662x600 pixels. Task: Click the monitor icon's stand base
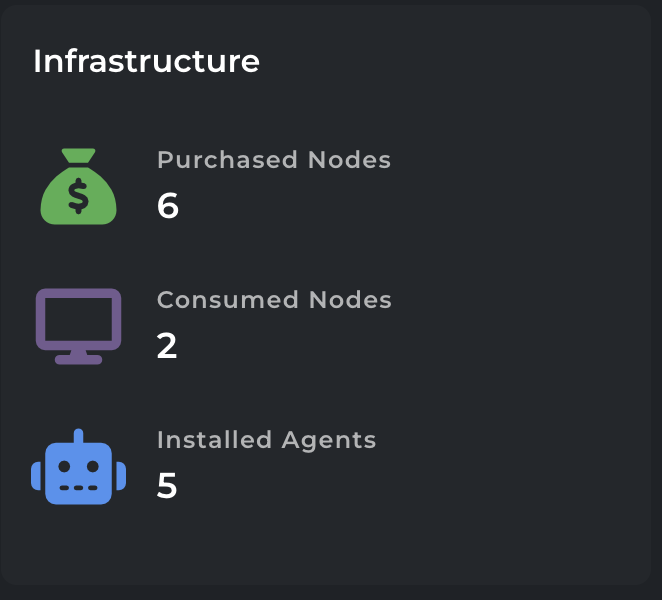point(79,359)
